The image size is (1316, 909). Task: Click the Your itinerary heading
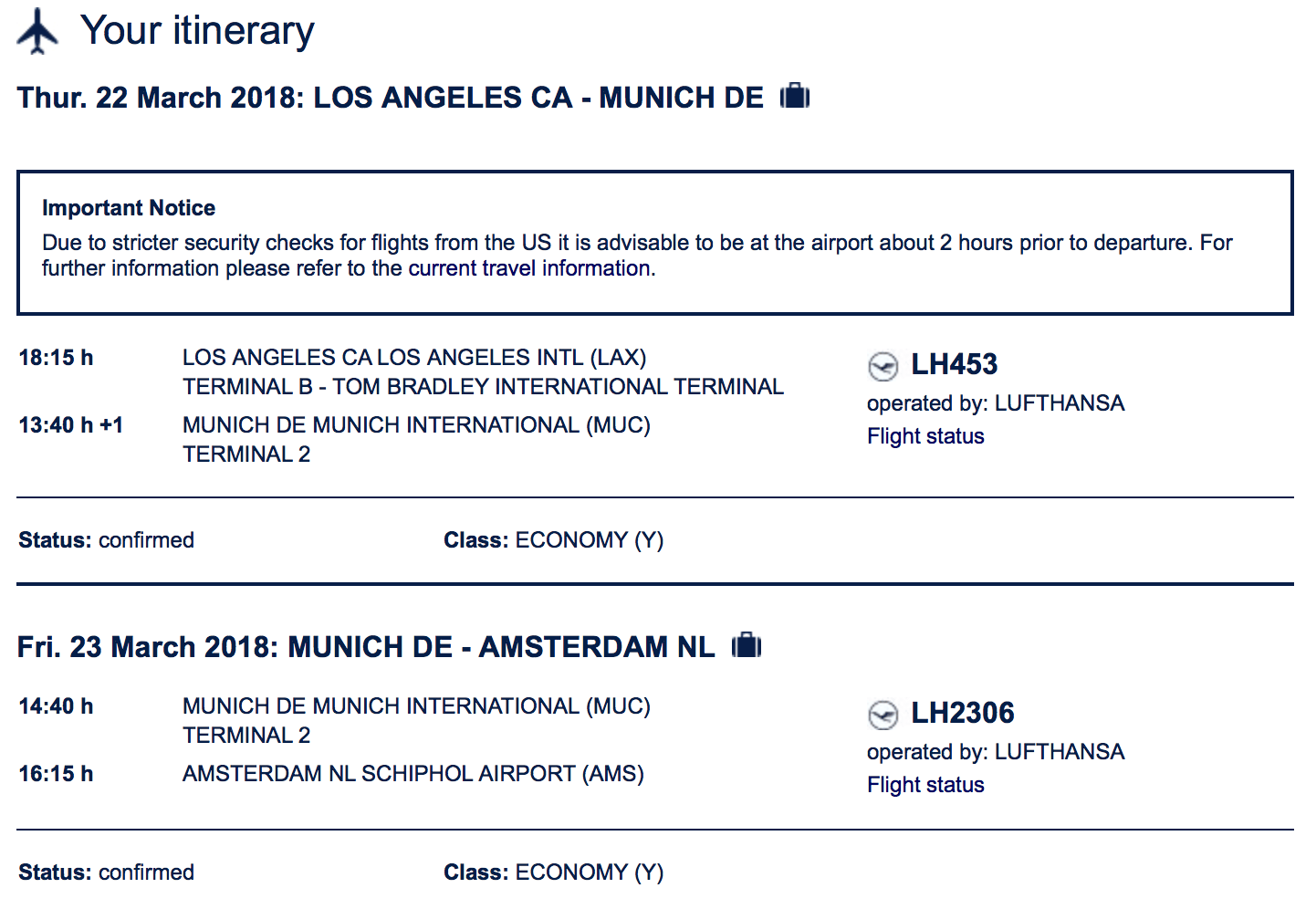pos(197,31)
